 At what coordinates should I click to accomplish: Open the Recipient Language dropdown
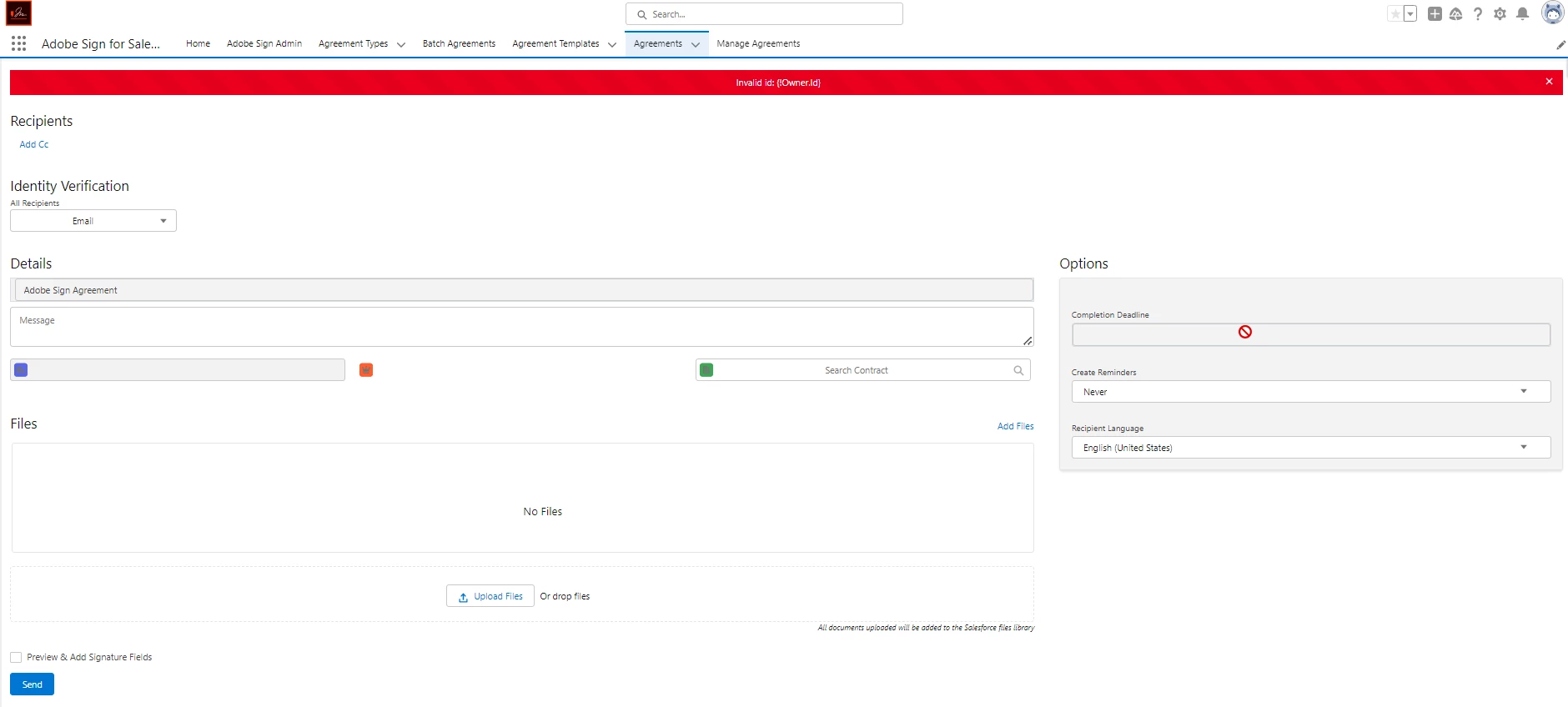point(1311,448)
